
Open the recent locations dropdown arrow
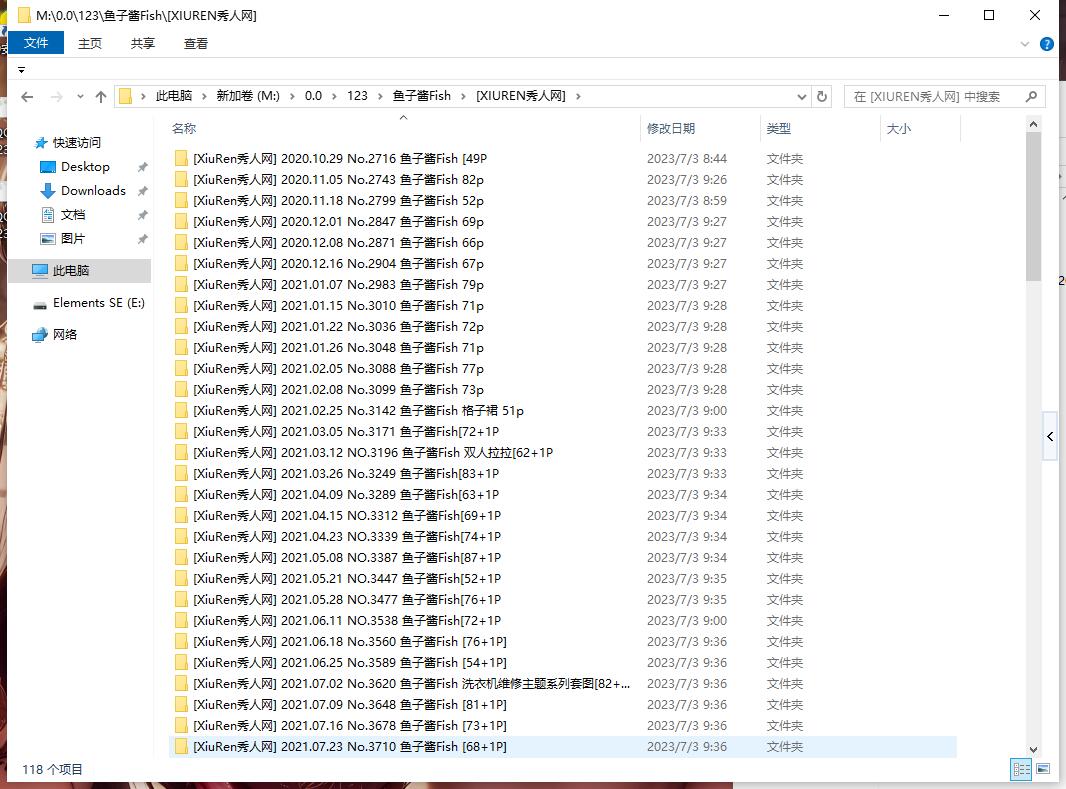[x=80, y=97]
